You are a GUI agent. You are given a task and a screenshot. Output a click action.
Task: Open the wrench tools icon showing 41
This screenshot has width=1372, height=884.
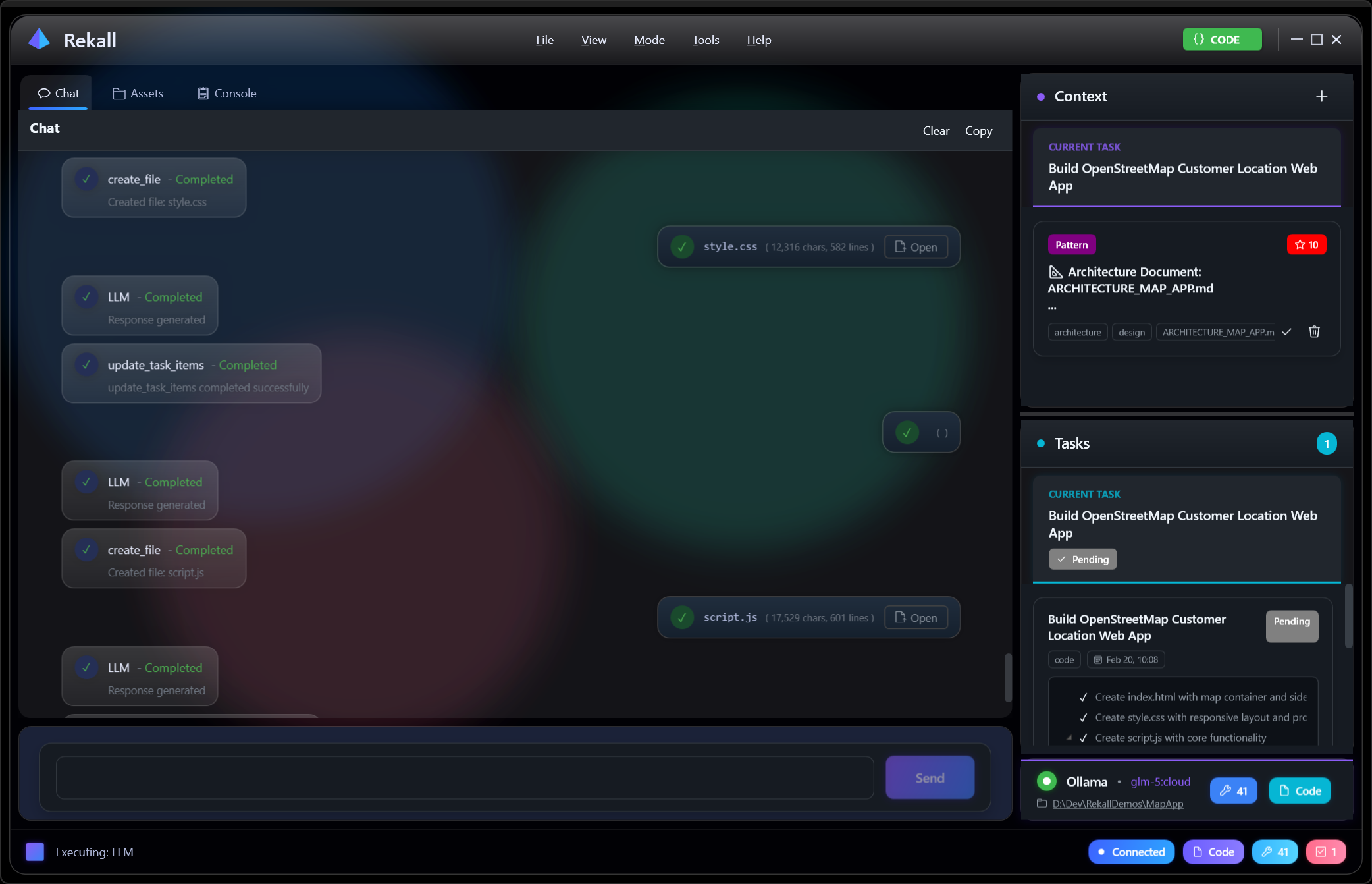coord(1233,790)
